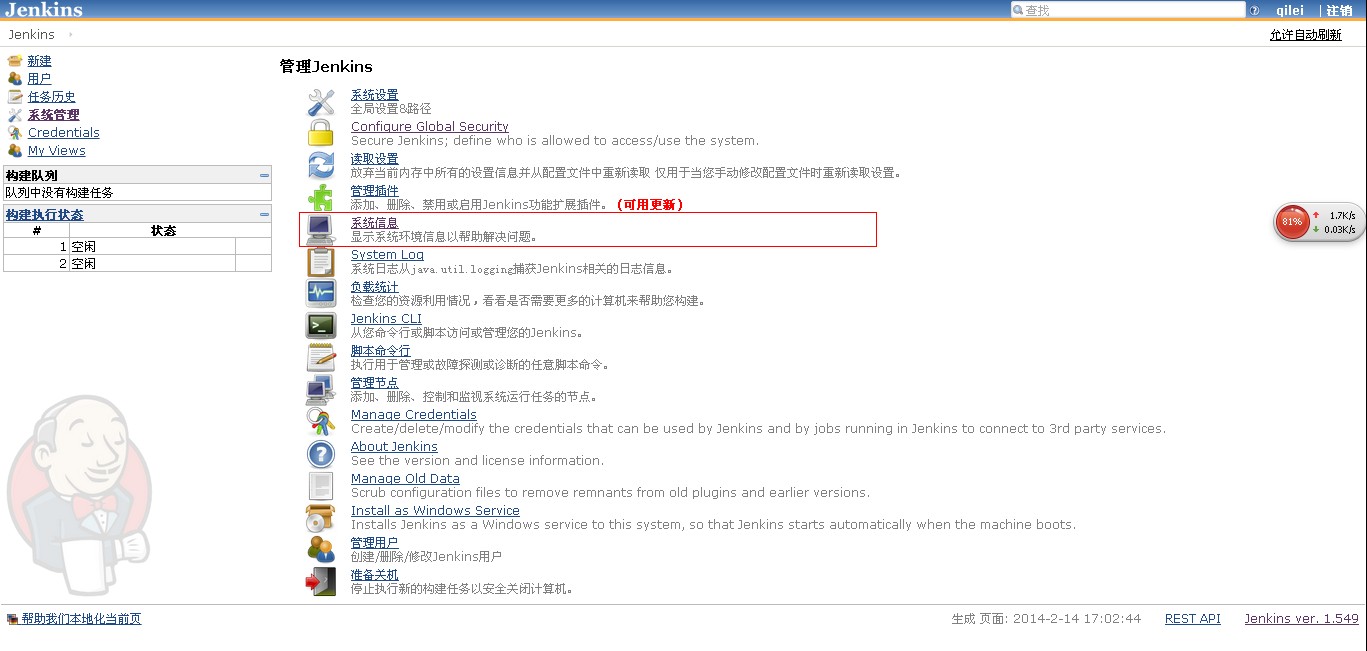Click the installer disc icon for Windows Service
Image resolution: width=1367 pixels, height=651 pixels.
[321, 518]
